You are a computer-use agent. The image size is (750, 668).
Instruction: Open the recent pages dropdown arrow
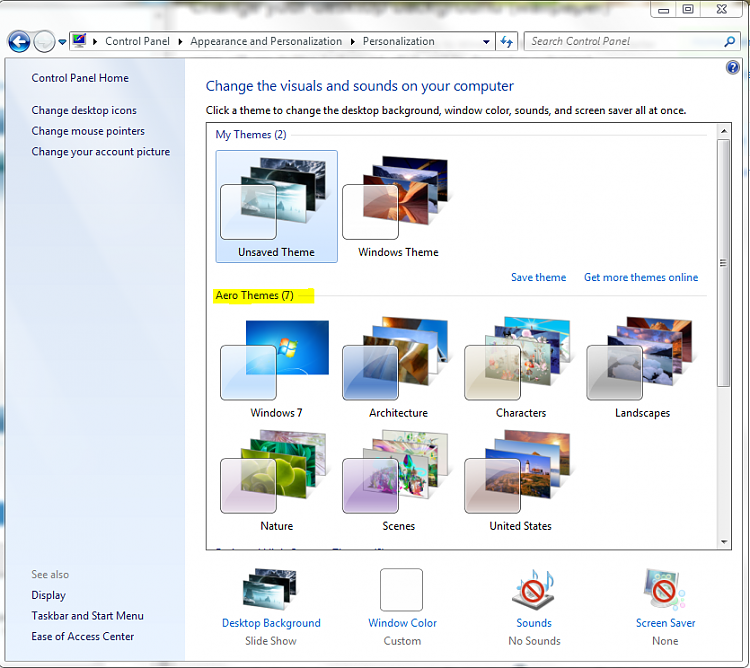(x=62, y=42)
